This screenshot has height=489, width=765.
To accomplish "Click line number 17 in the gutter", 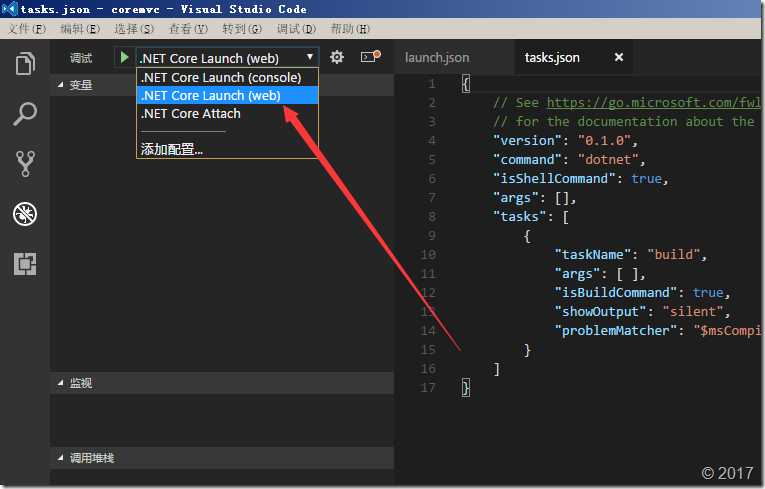I will coord(428,388).
